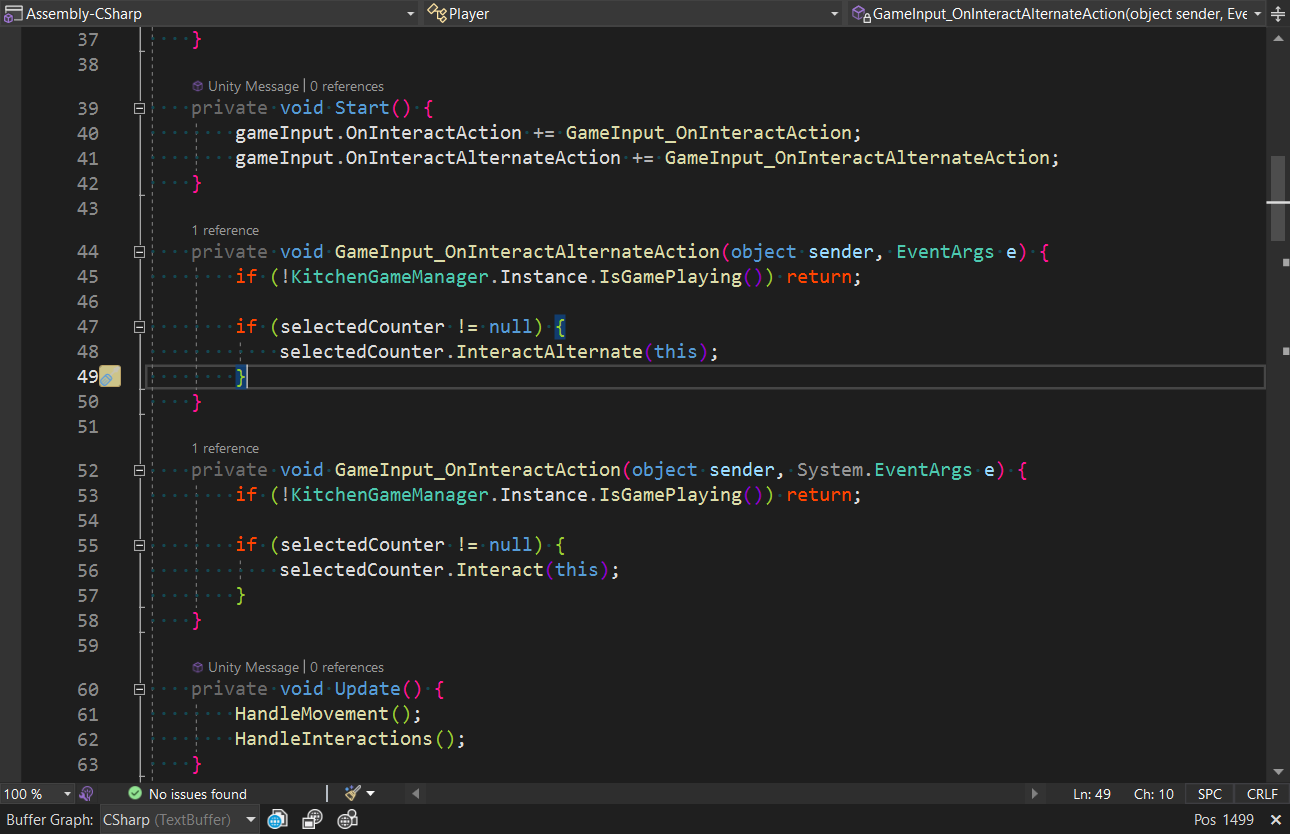This screenshot has width=1290, height=834.
Task: Click 'Update' method name on line 60
Action: click(367, 689)
